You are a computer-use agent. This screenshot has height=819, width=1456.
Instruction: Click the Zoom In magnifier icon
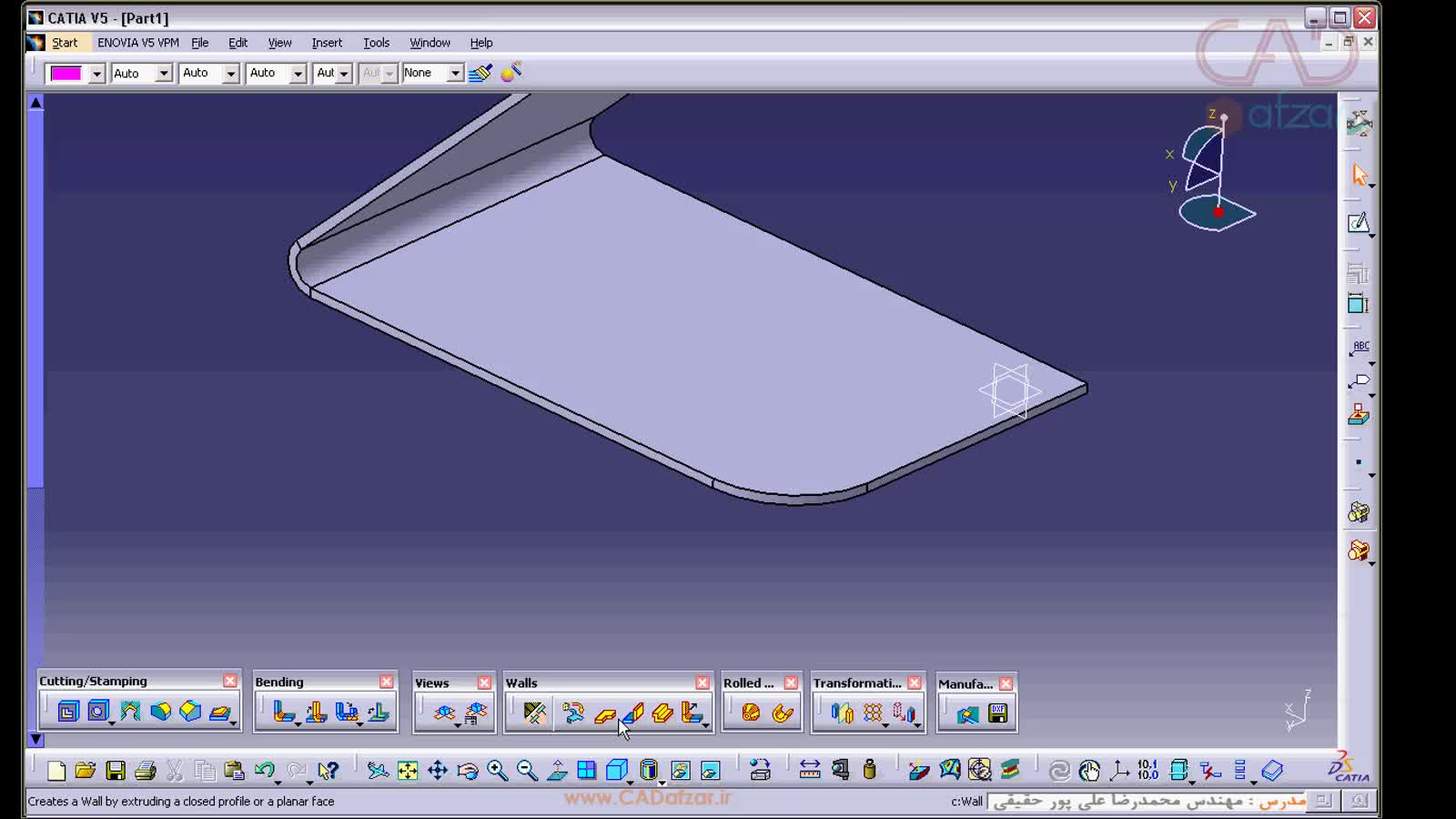[x=497, y=771]
